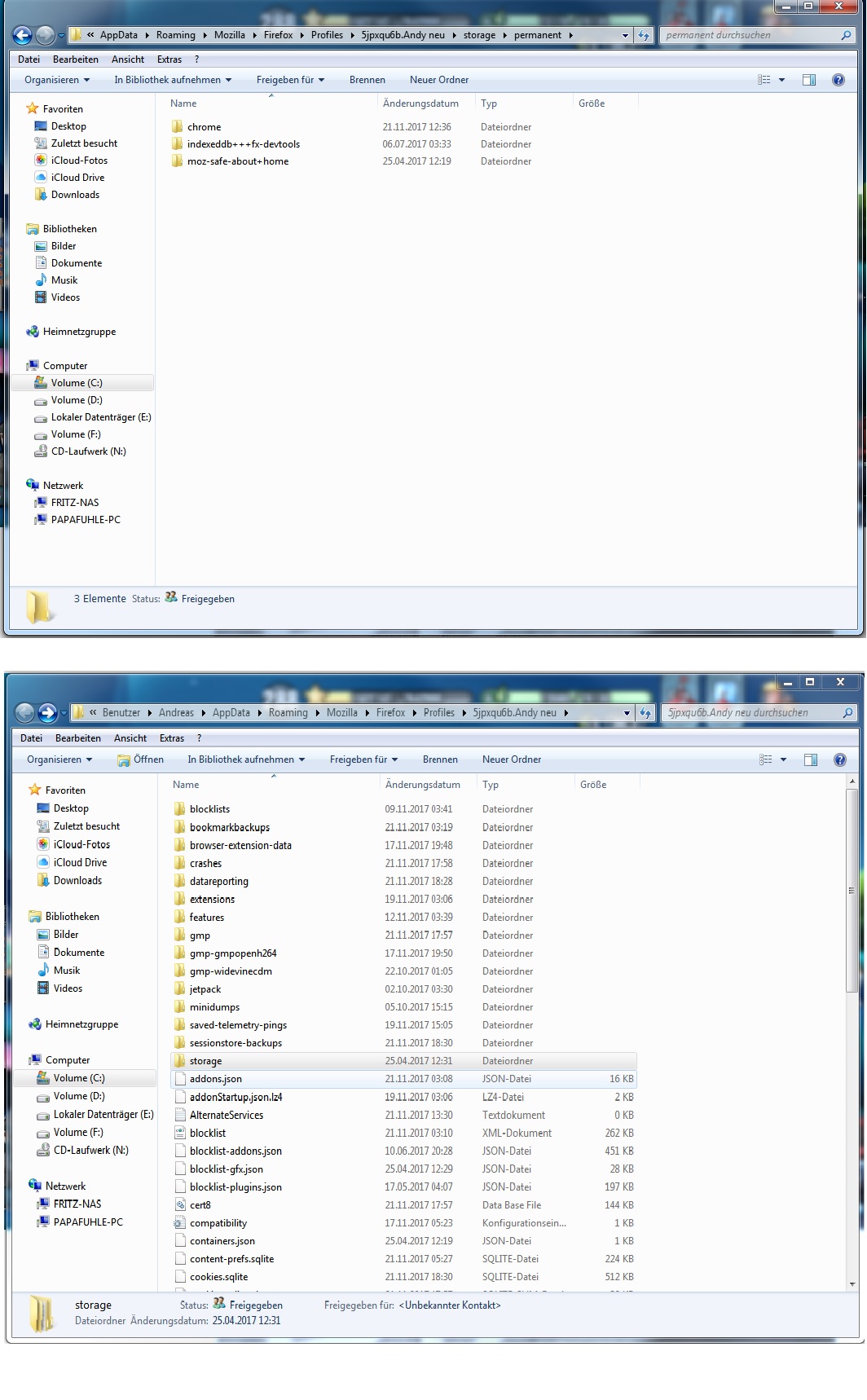Select browser-extension-data folder

240,845
